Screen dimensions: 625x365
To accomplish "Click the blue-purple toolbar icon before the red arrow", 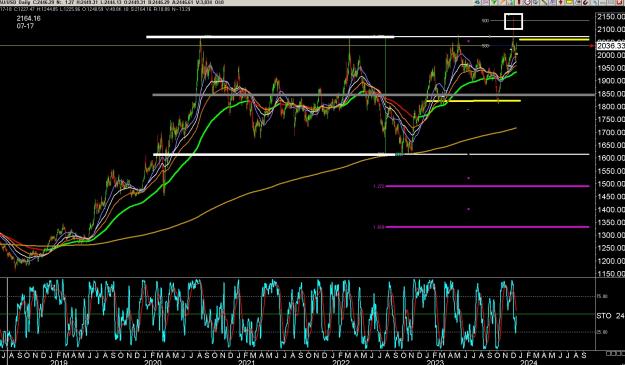I will (552, 2).
